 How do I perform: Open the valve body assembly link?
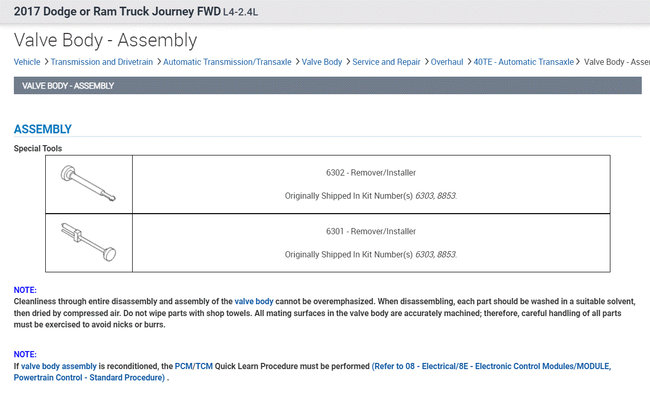59,365
